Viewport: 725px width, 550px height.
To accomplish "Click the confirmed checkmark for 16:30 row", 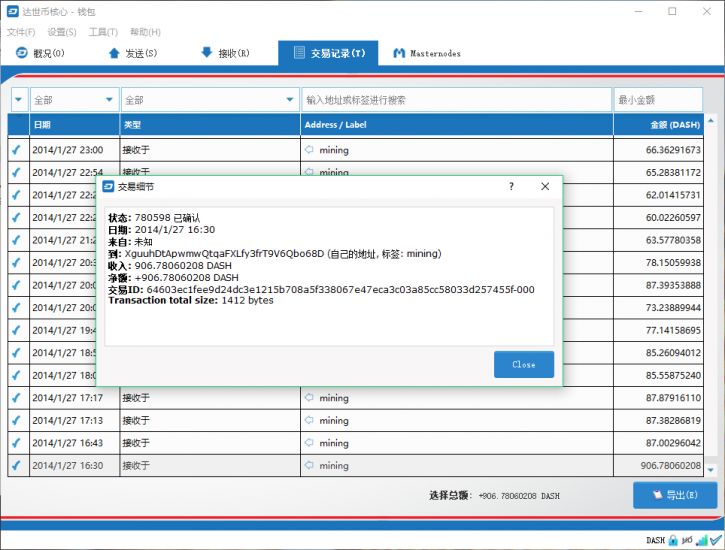I will click(17, 465).
